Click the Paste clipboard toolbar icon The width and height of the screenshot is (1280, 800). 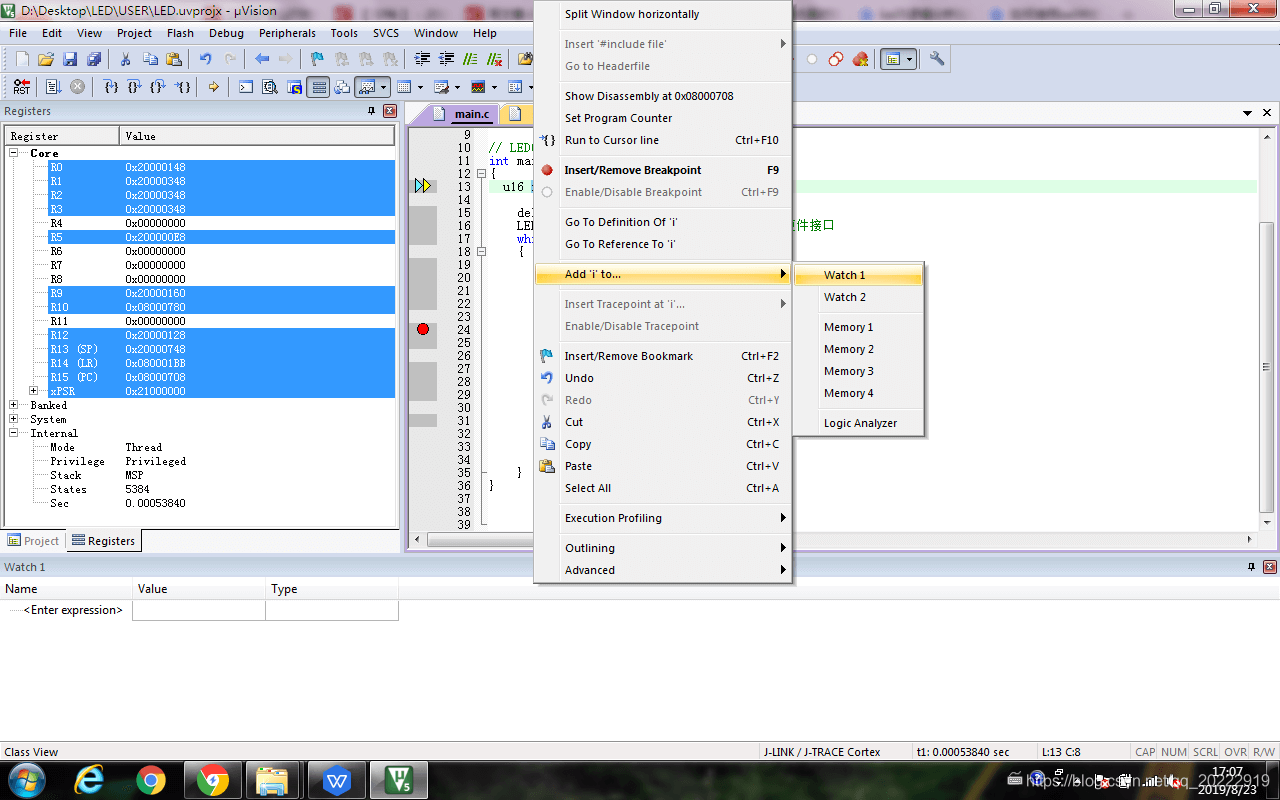[x=173, y=59]
